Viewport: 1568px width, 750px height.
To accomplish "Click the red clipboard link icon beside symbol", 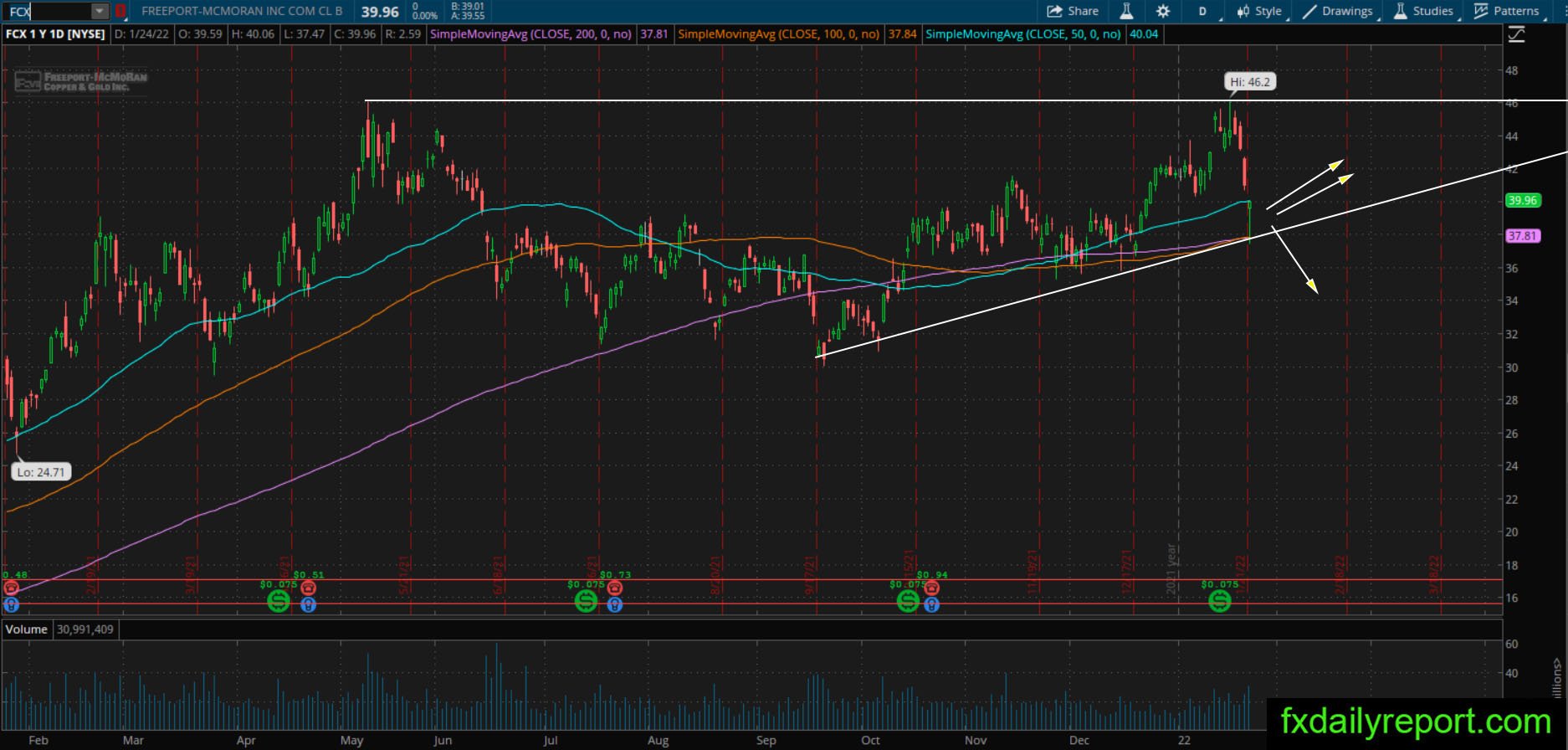I will pos(120,11).
